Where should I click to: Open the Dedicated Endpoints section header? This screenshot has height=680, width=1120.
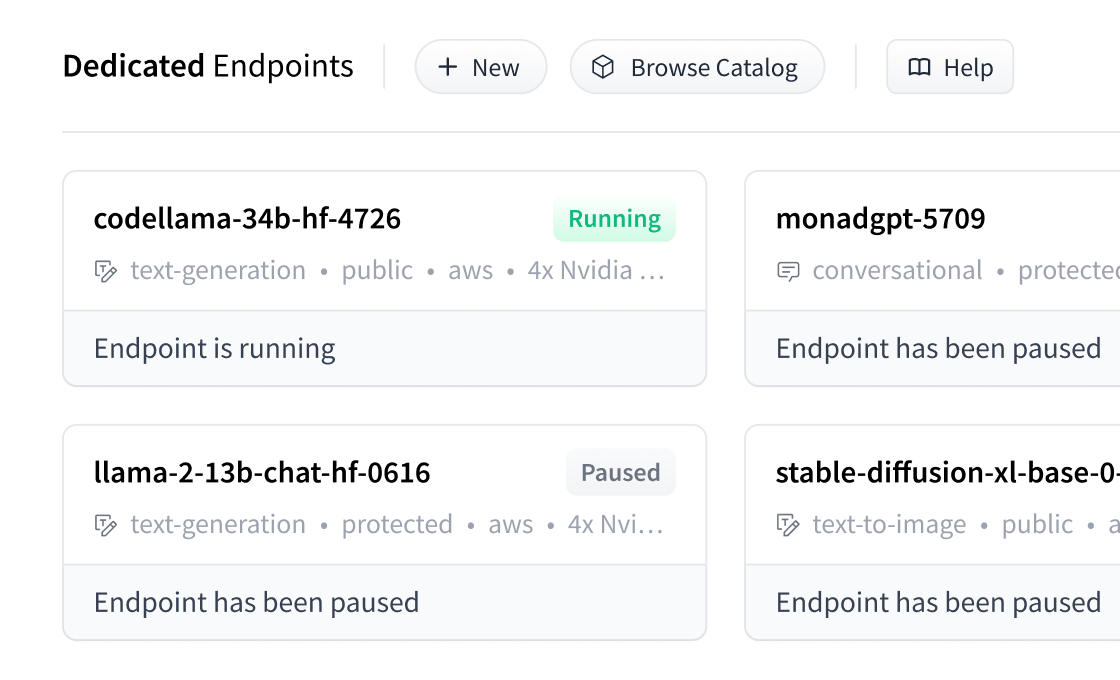point(207,66)
